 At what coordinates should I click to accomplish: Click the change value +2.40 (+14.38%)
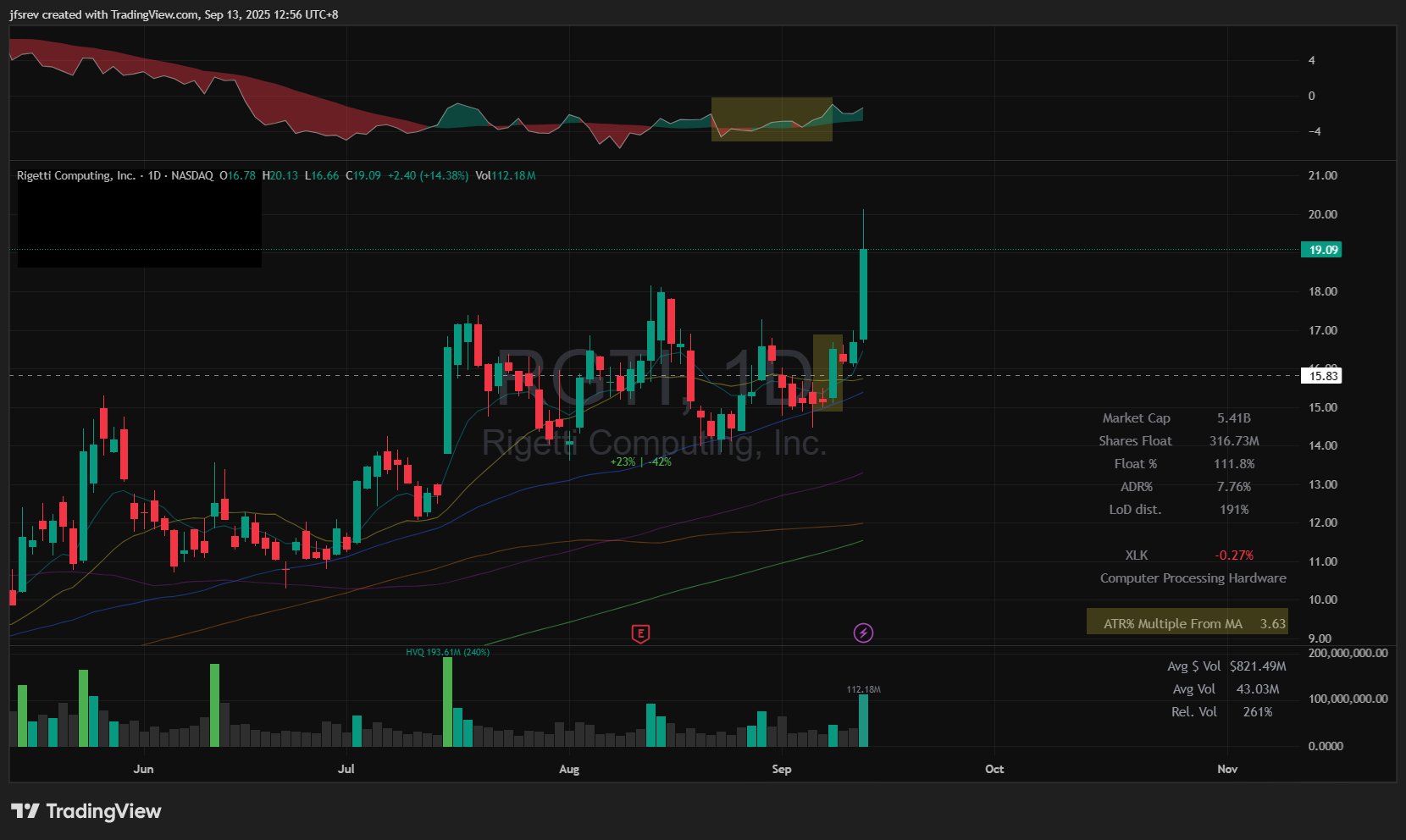428,175
